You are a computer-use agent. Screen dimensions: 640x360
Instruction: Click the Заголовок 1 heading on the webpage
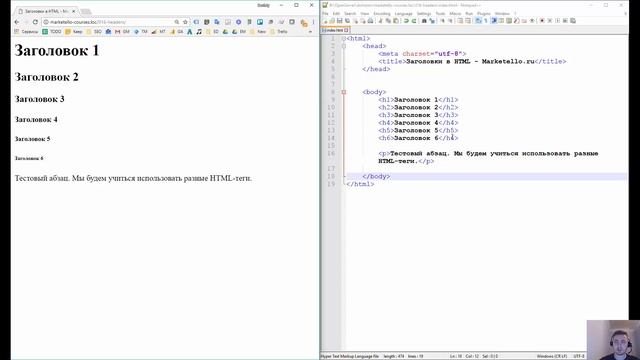(x=57, y=51)
